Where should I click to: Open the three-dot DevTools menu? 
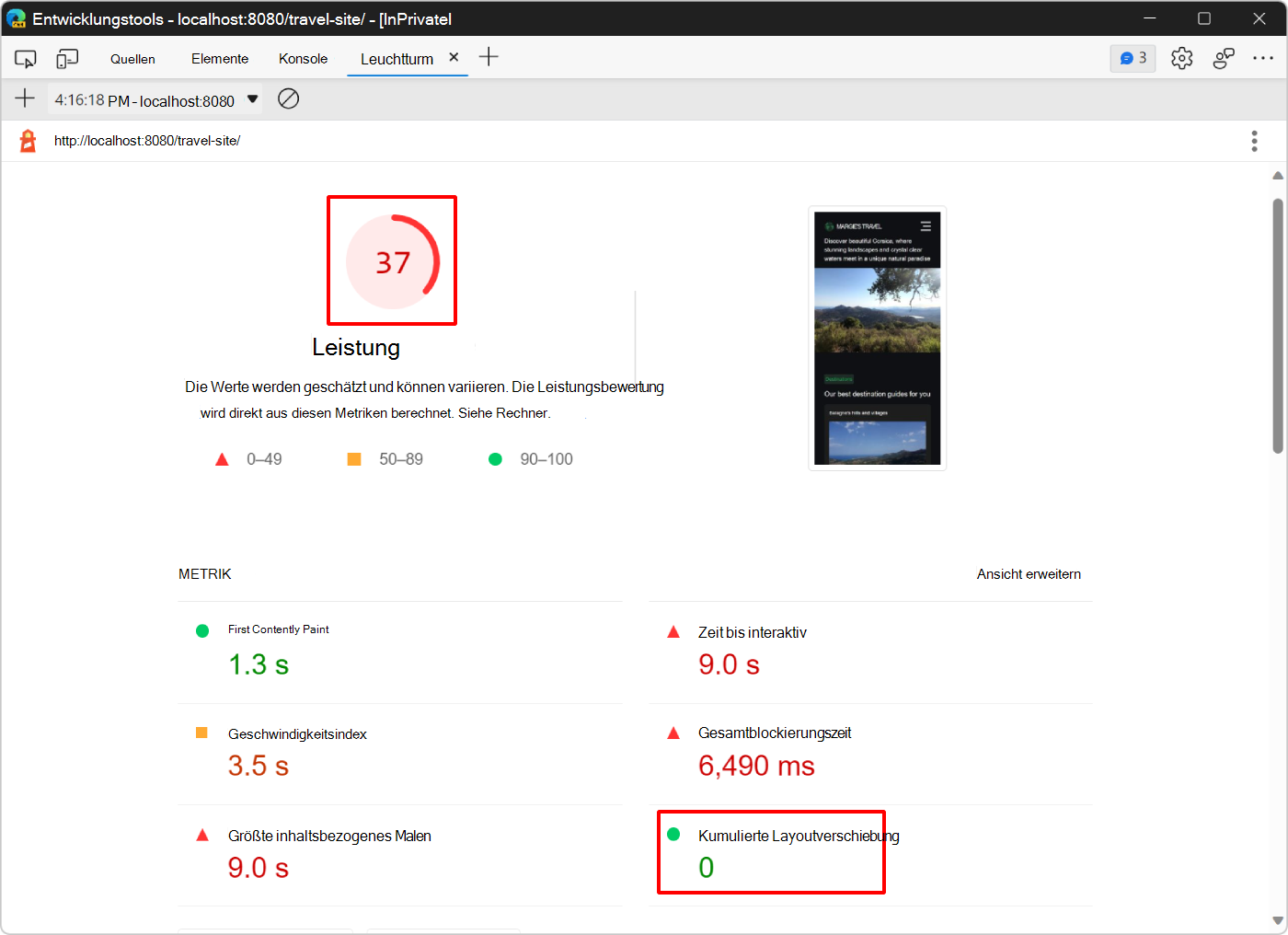click(x=1263, y=57)
